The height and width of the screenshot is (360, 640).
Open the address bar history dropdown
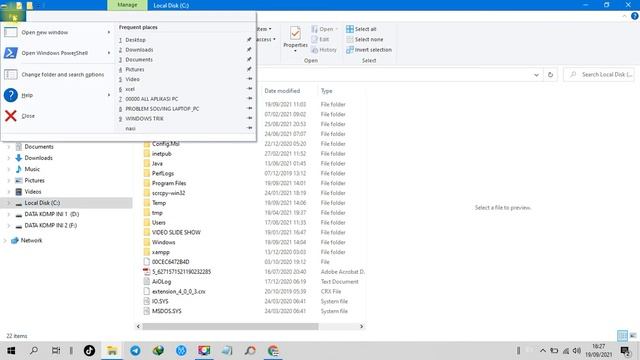(536, 75)
